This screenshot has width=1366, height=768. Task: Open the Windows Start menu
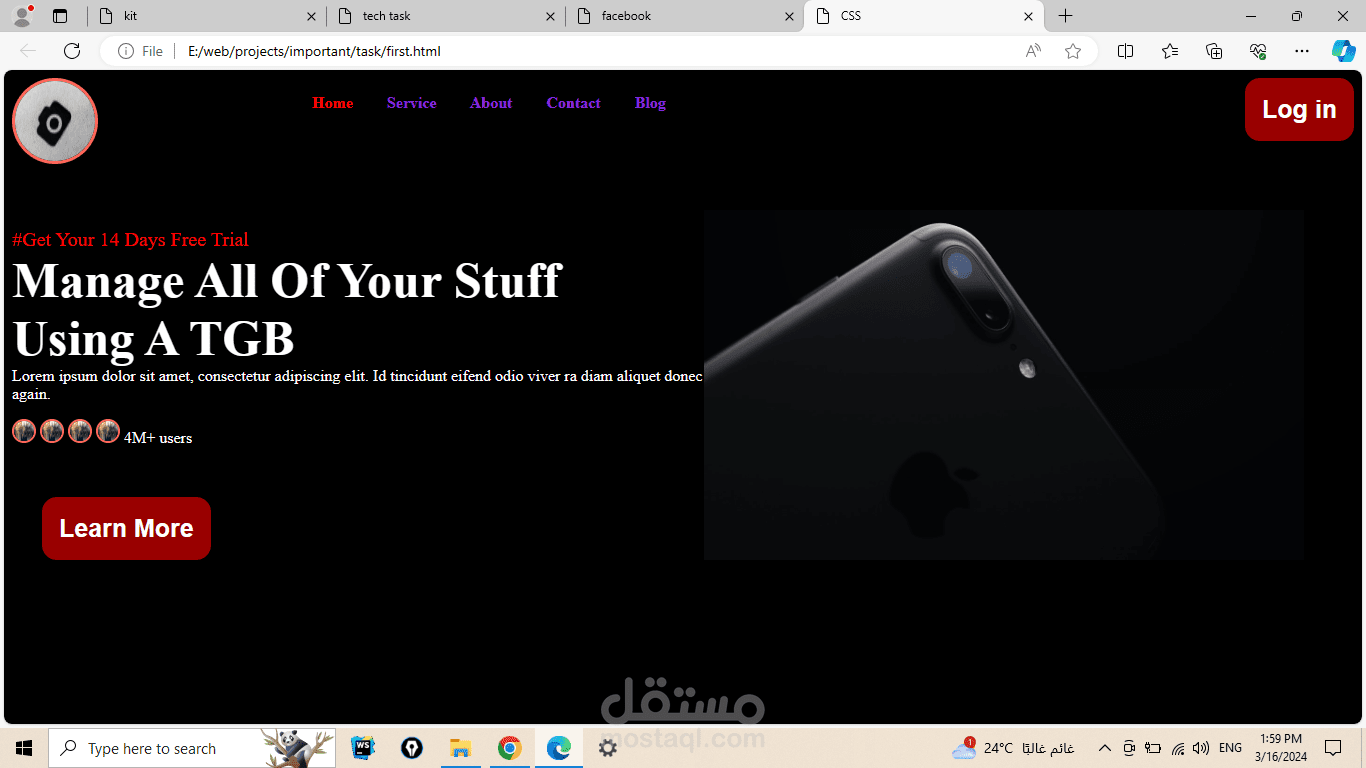tap(24, 748)
